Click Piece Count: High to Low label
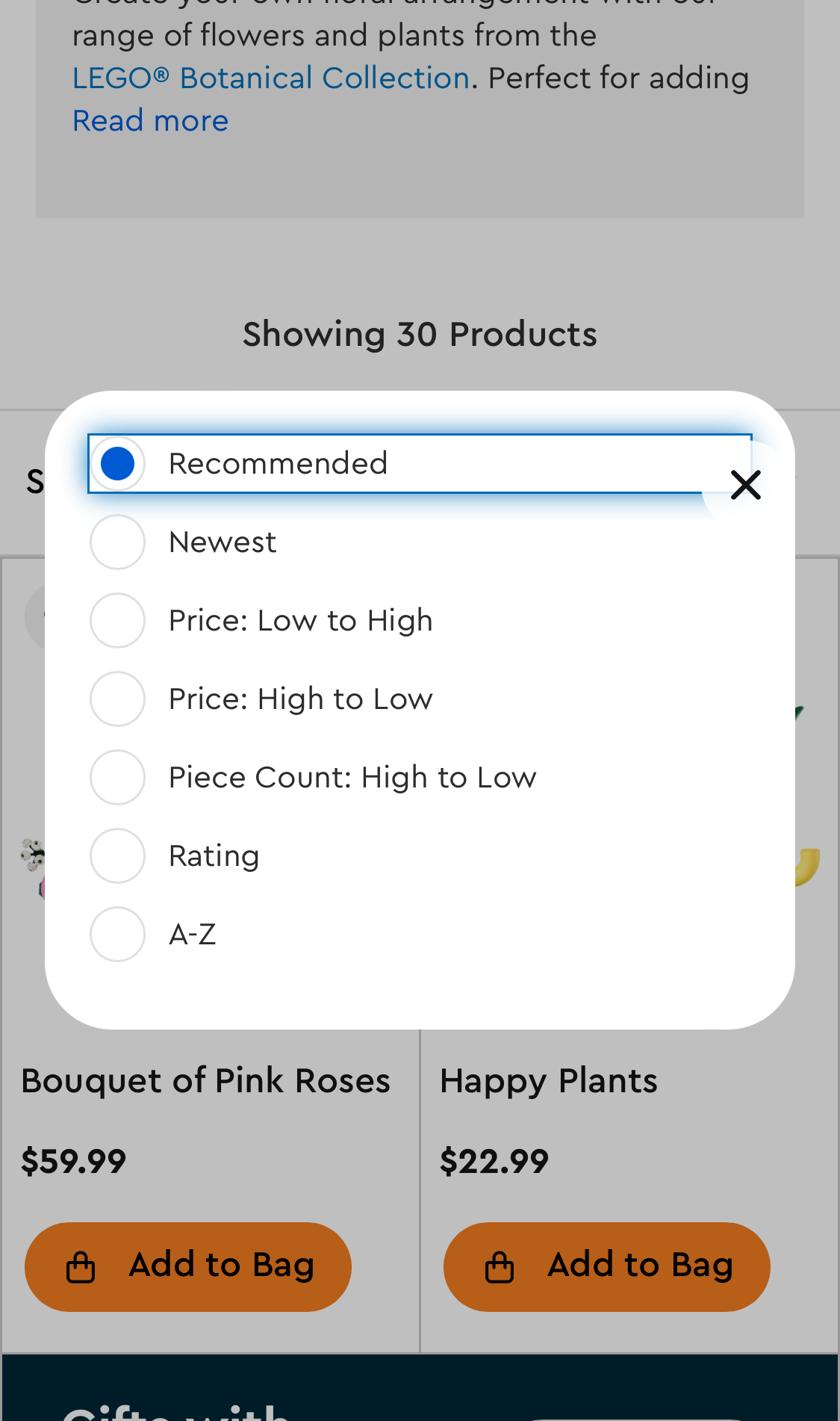 [x=352, y=778]
